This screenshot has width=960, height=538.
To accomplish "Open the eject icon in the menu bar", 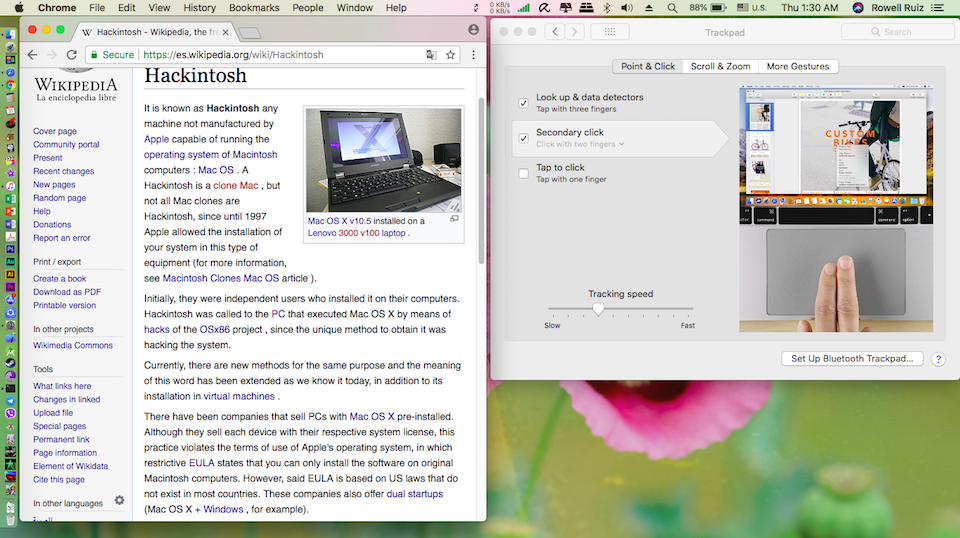I will (649, 8).
